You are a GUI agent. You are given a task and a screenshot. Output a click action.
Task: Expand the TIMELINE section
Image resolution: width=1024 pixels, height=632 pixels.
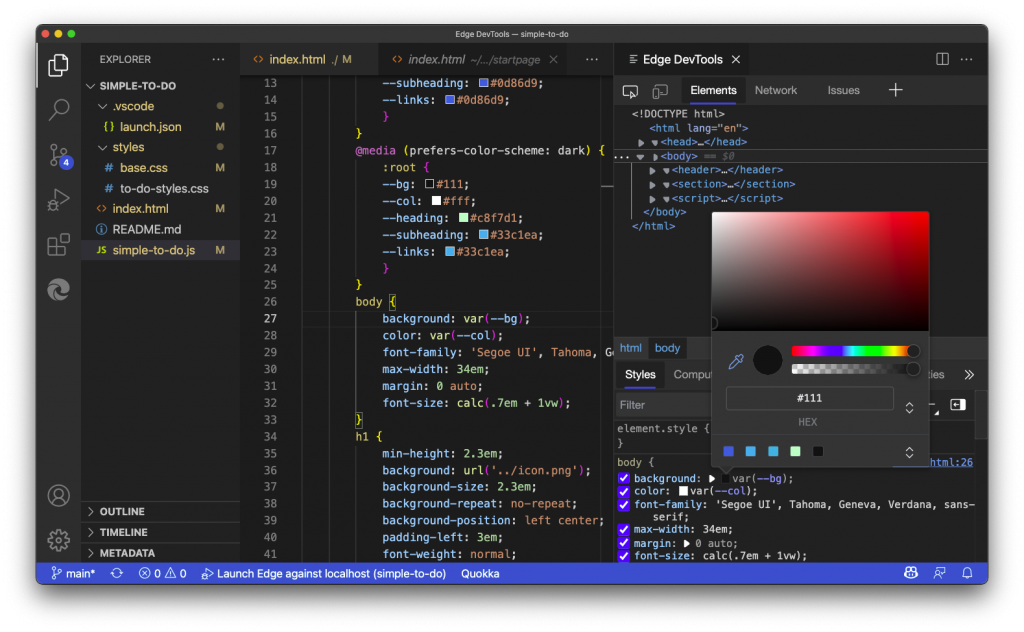[91, 532]
